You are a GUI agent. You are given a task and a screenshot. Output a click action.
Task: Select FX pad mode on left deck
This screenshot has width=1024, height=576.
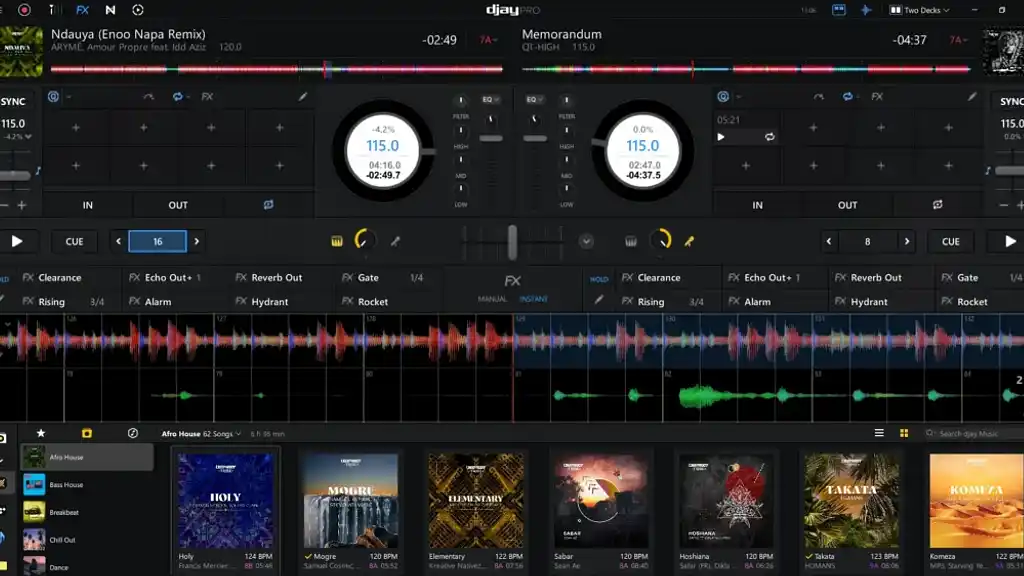tap(207, 97)
